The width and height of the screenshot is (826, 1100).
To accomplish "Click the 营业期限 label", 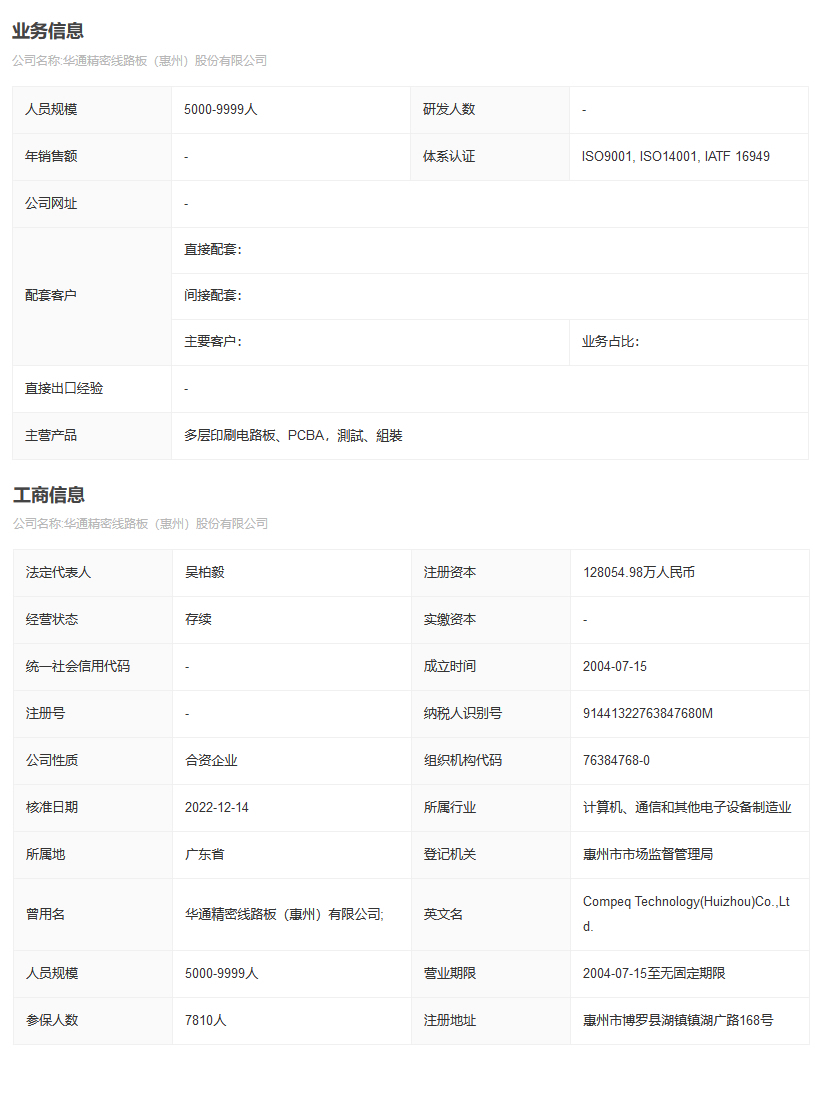I will 450,974.
